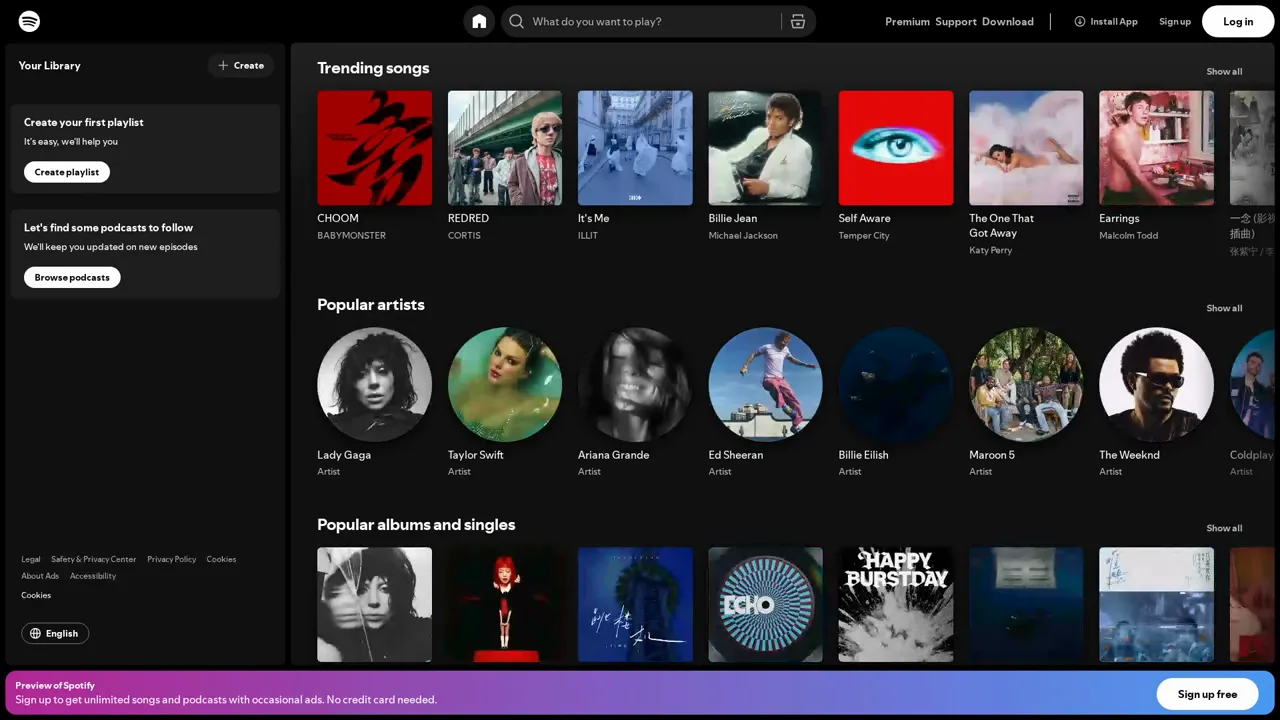Click the Cookies link beside Privacy Policy
The image size is (1280, 720).
(x=221, y=559)
